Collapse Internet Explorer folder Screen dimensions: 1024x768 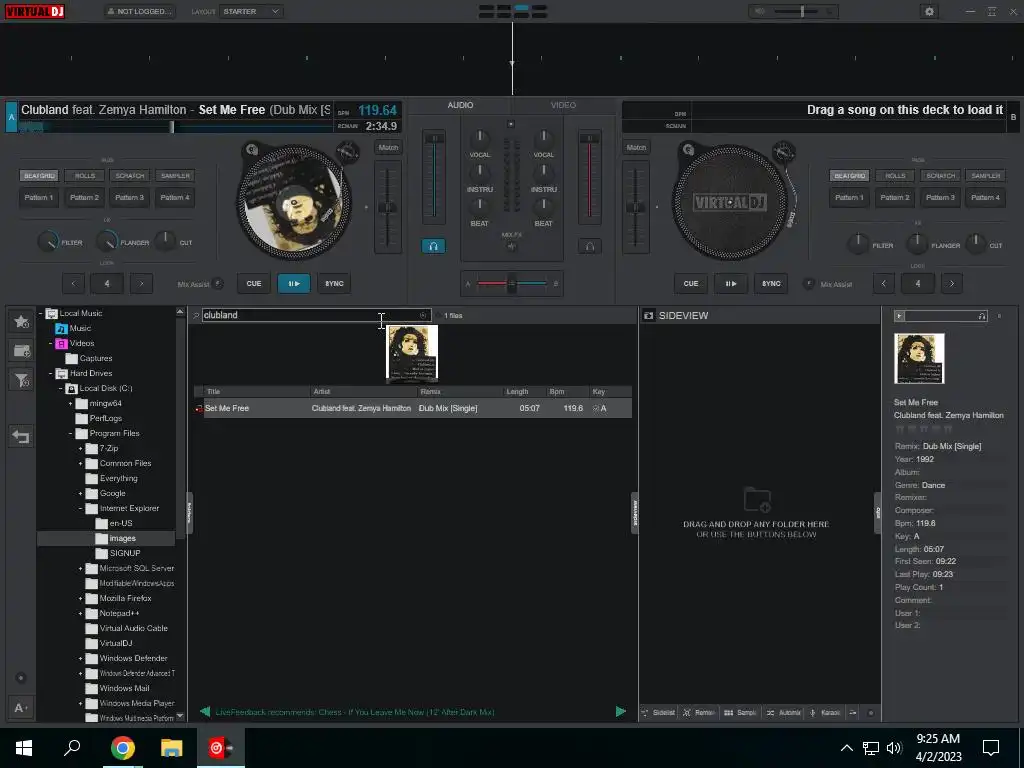coord(81,509)
